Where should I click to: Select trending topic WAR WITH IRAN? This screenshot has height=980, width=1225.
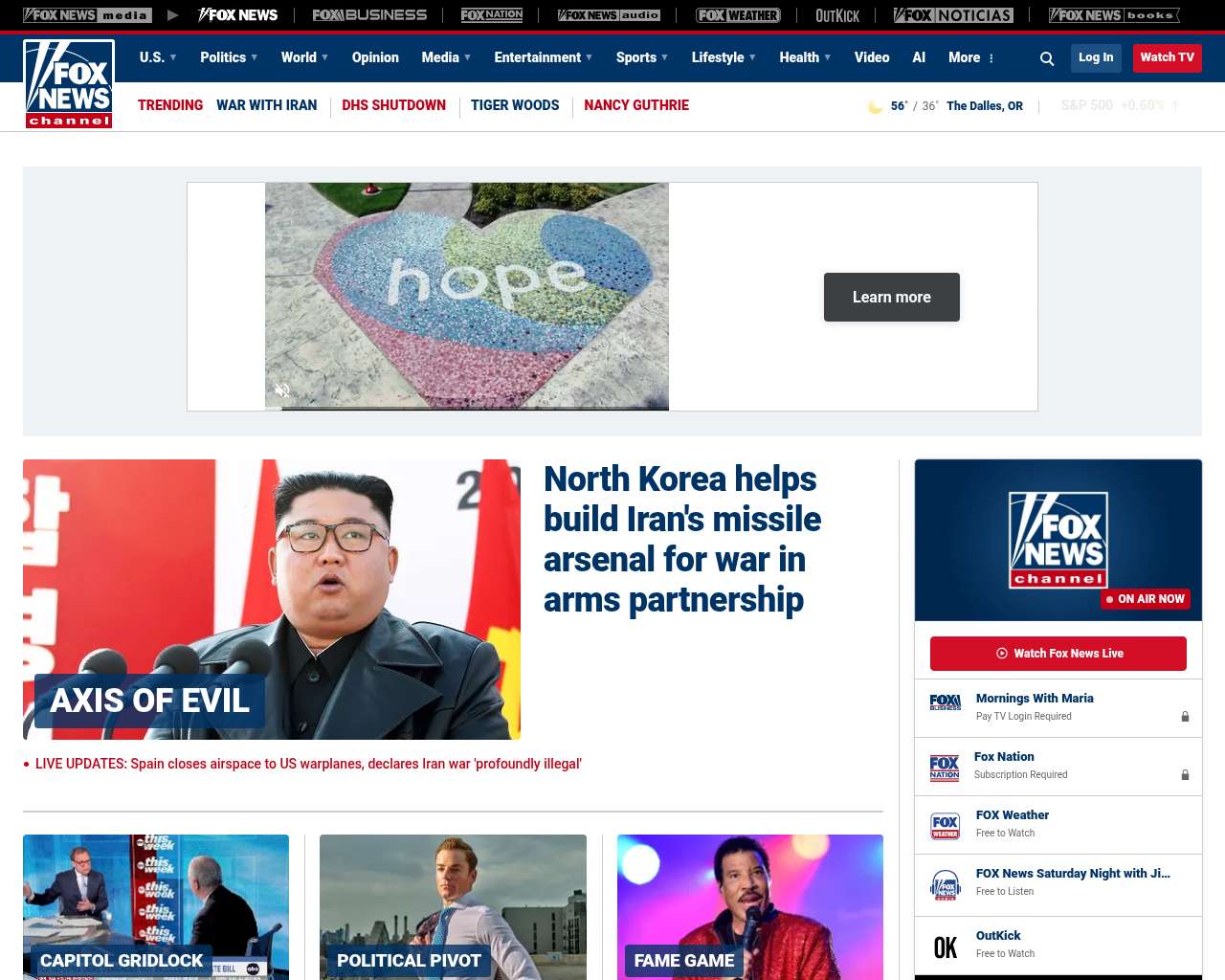coord(266,105)
